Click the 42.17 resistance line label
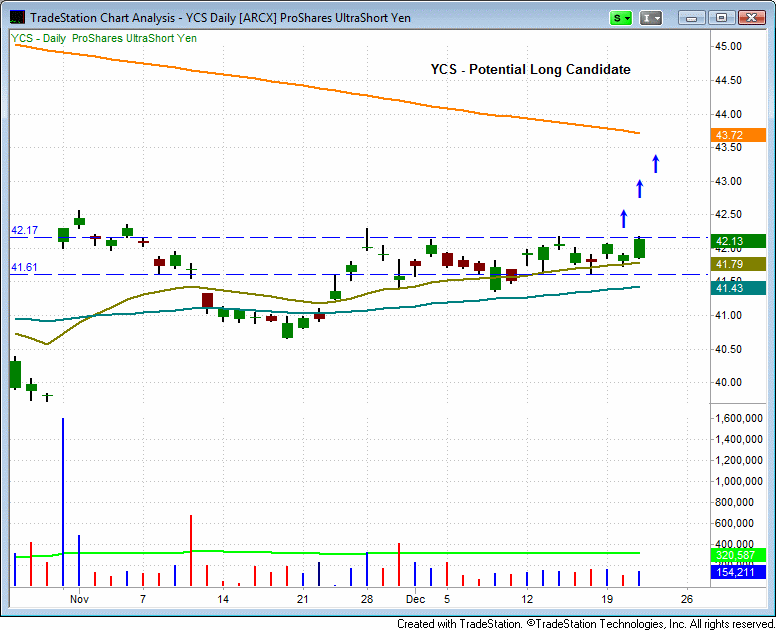The width and height of the screenshot is (776, 630). tap(24, 230)
